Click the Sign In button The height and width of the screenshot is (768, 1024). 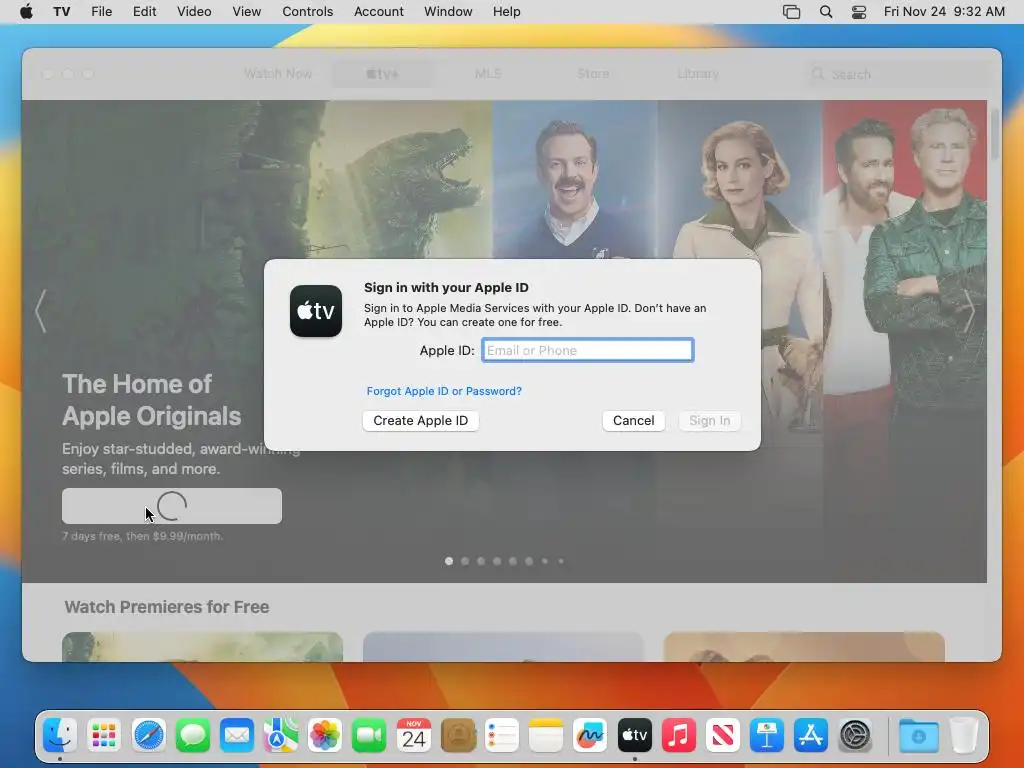click(x=709, y=421)
